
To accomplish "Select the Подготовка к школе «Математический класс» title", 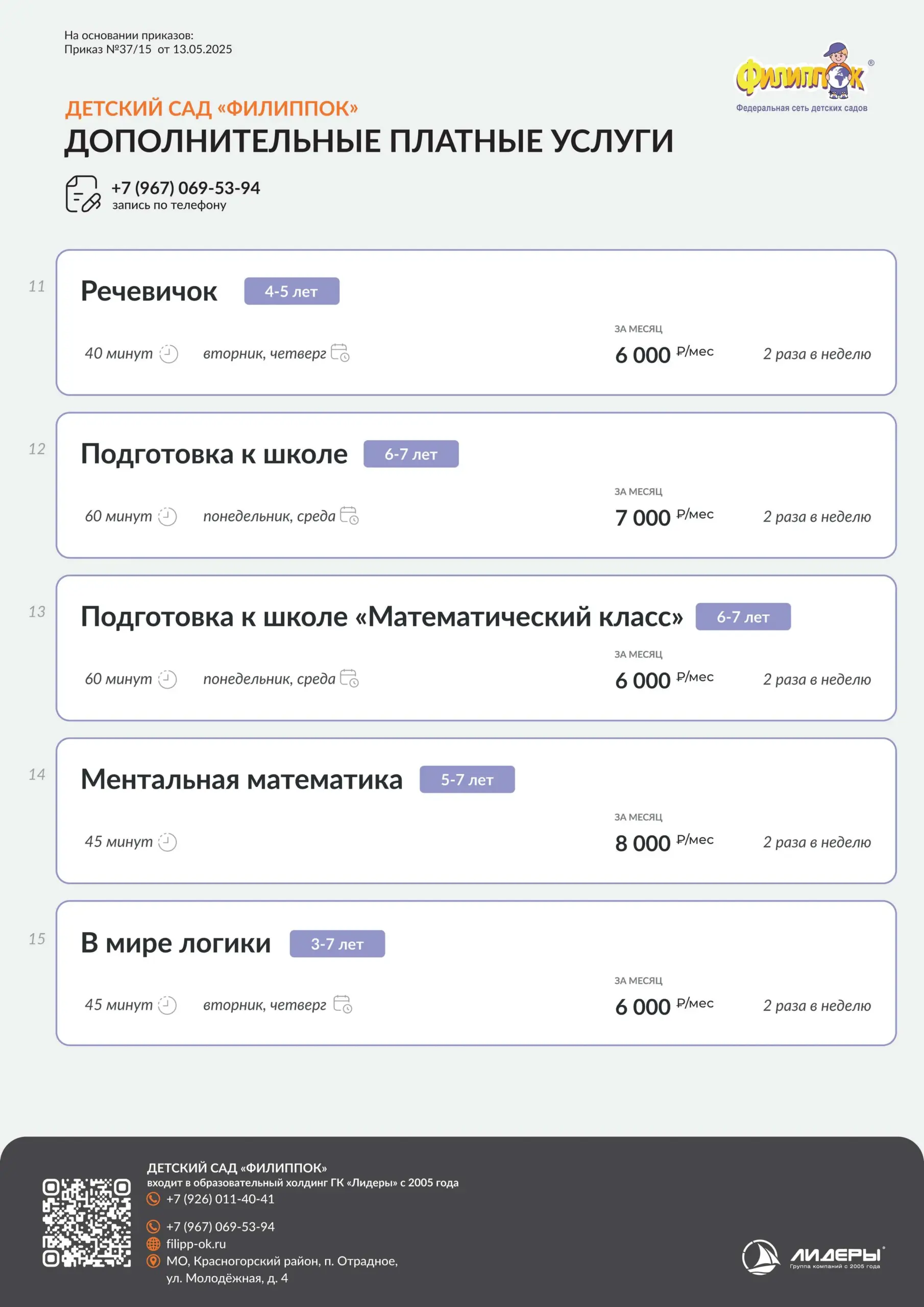I will (x=381, y=617).
